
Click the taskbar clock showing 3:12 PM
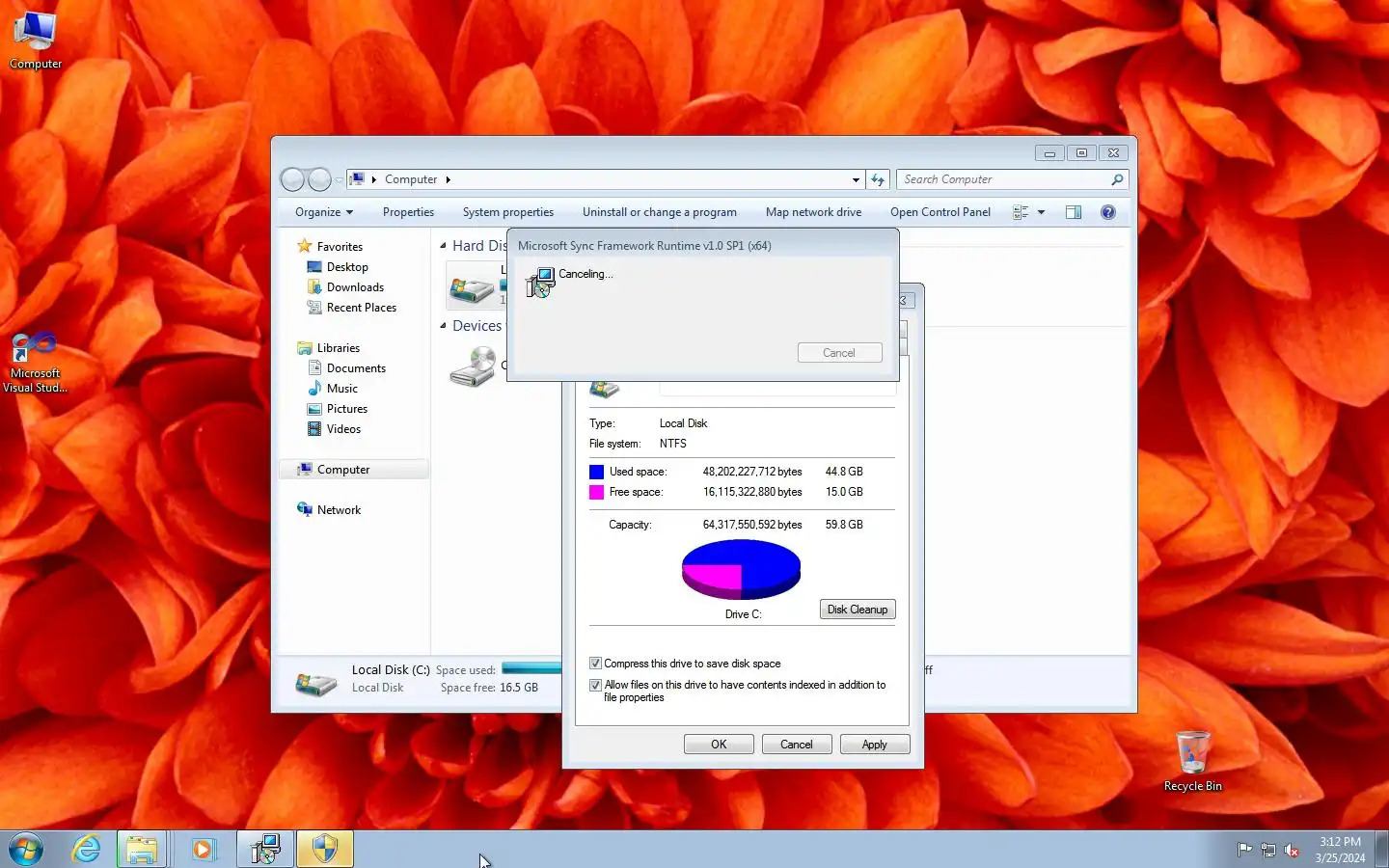(x=1340, y=850)
